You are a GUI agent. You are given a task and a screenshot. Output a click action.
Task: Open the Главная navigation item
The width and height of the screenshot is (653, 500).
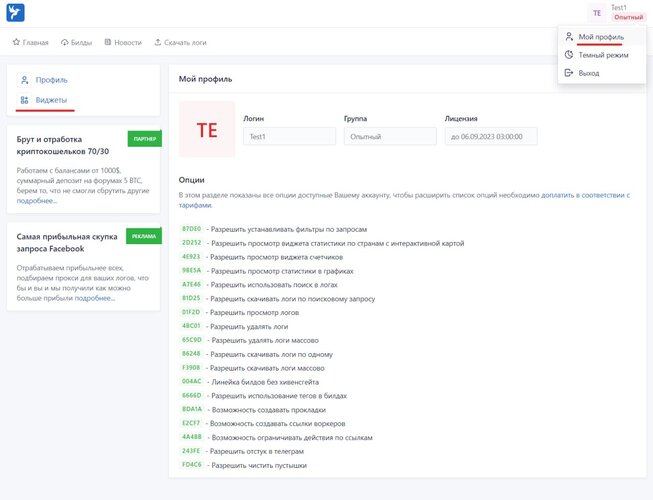coord(30,42)
